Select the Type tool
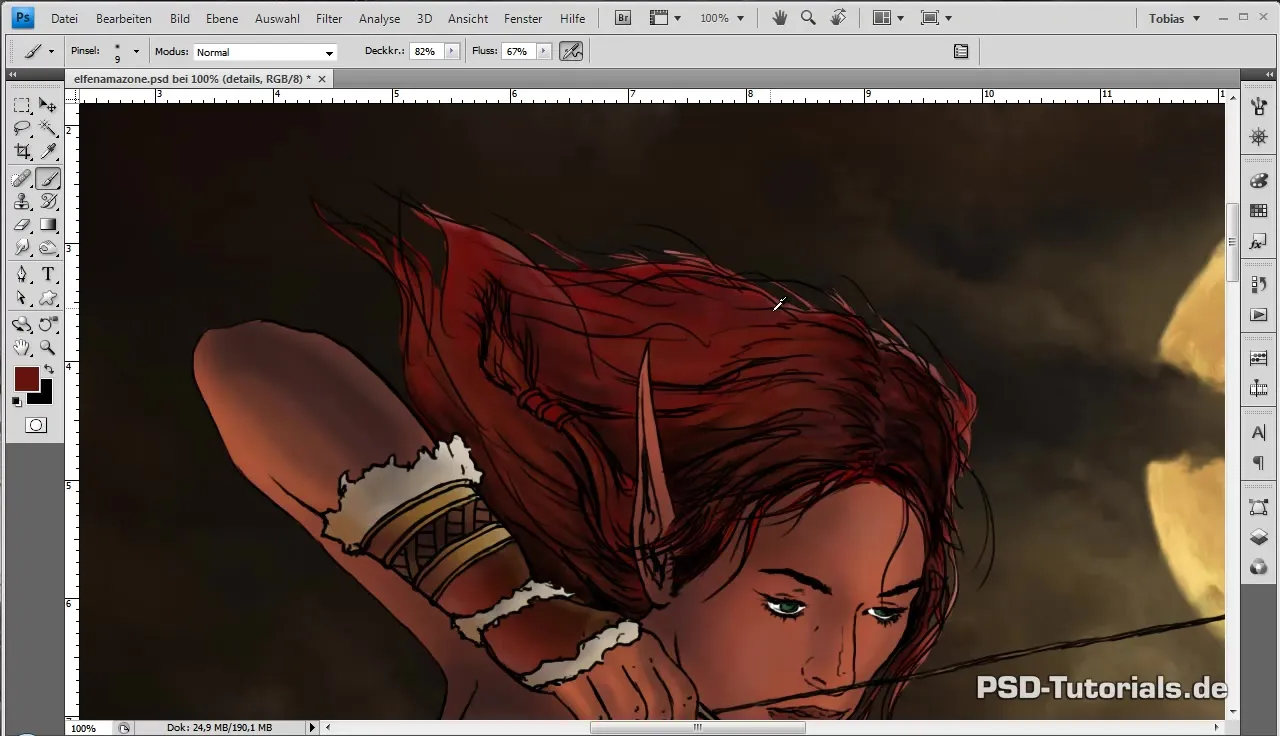The width and height of the screenshot is (1280, 736). 48,275
